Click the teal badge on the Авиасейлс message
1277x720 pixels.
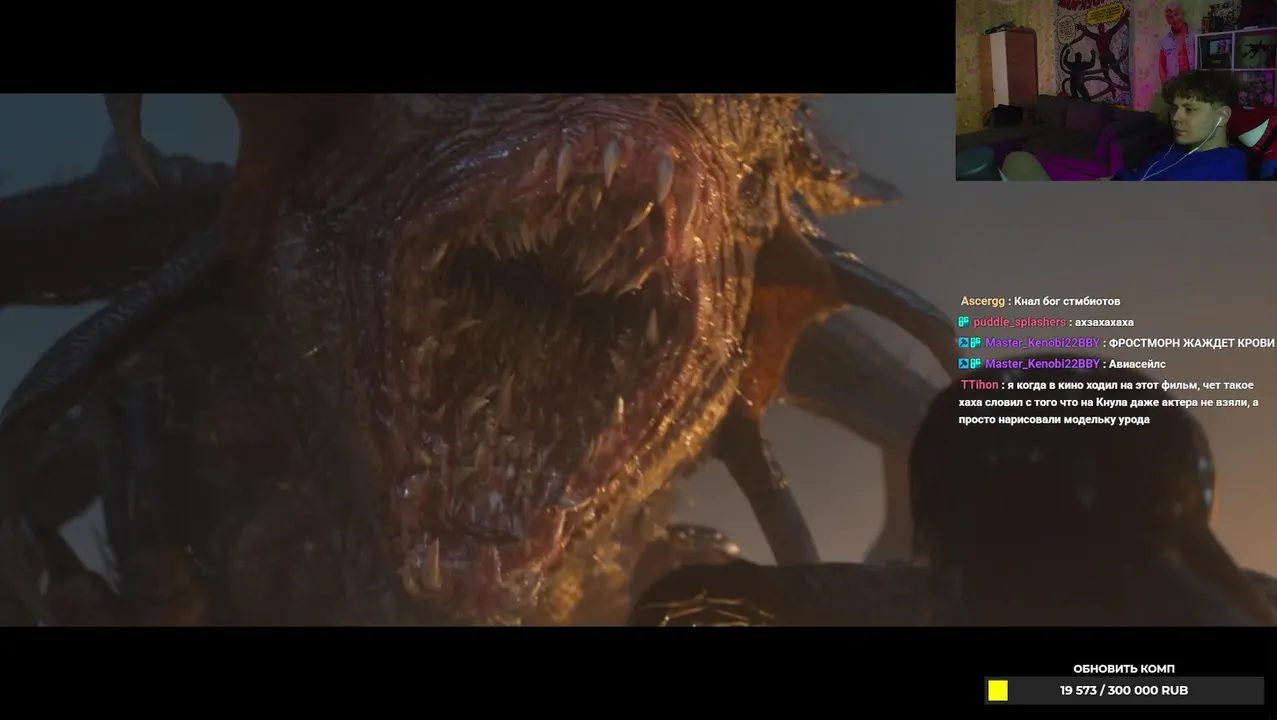[975, 364]
